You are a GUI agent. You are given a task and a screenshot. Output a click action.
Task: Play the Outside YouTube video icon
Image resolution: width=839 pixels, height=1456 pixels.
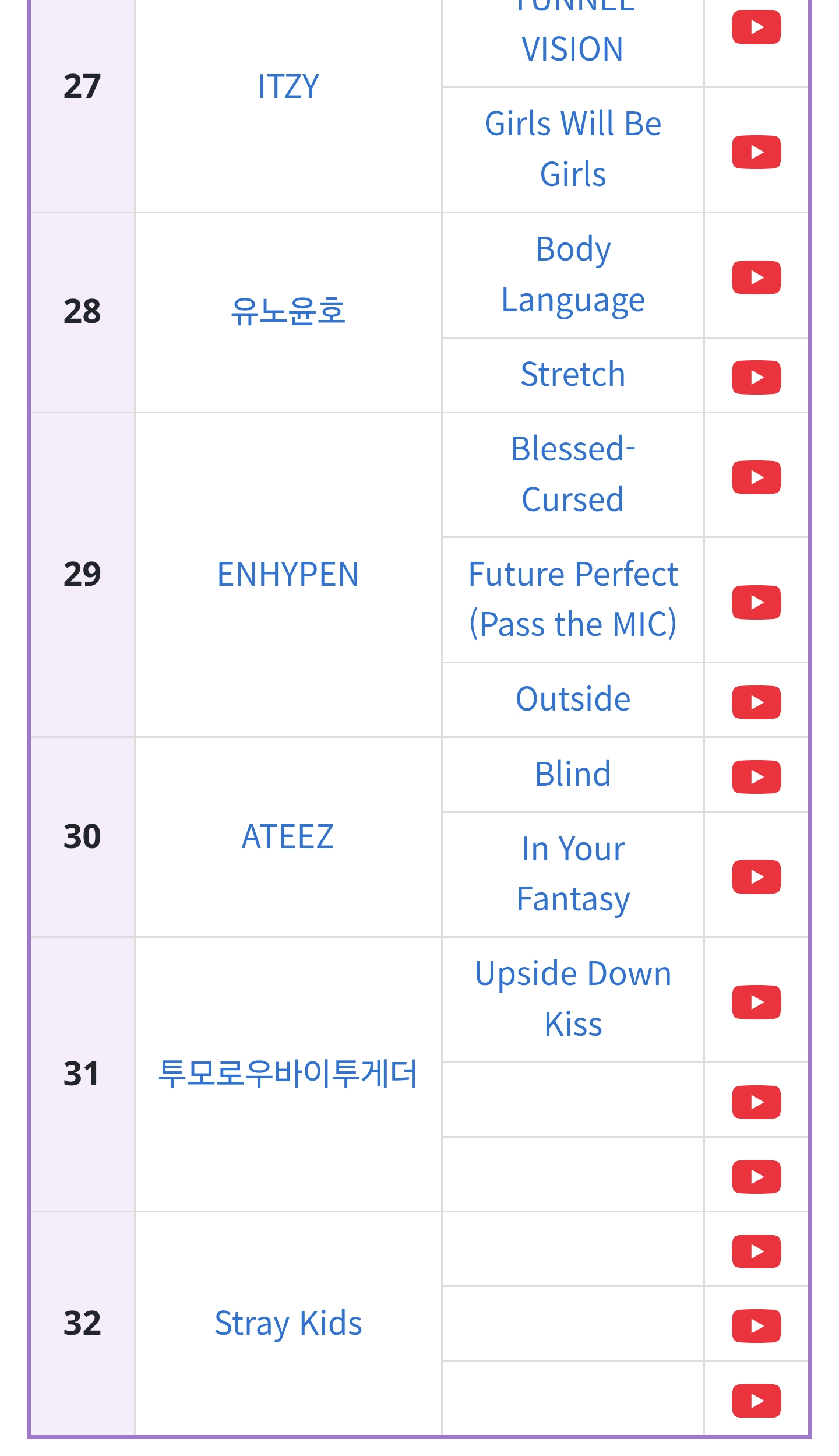coord(756,702)
